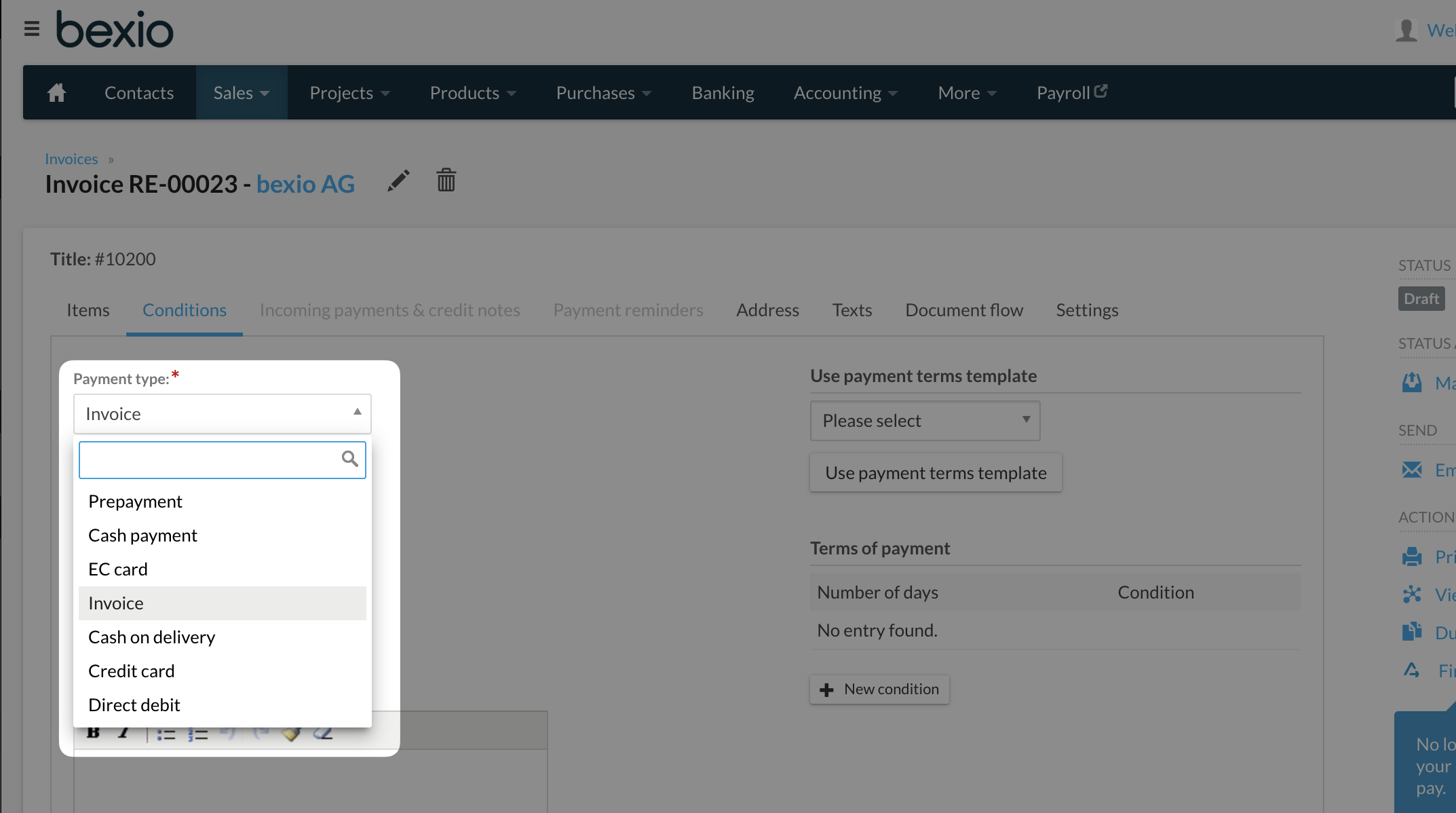The image size is (1456, 813).
Task: Click the document-flow network icon under Actions
Action: click(1413, 594)
